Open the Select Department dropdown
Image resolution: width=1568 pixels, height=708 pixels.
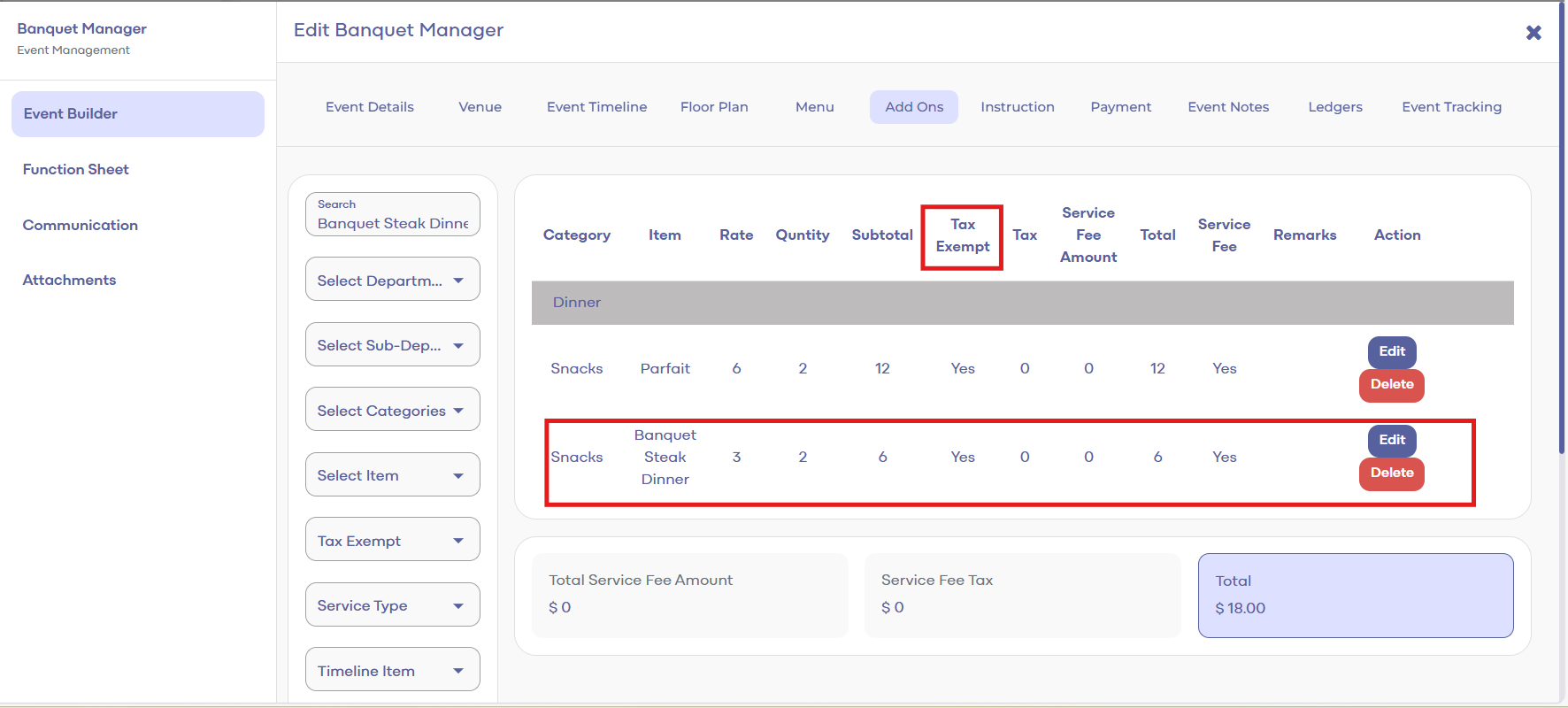click(392, 280)
